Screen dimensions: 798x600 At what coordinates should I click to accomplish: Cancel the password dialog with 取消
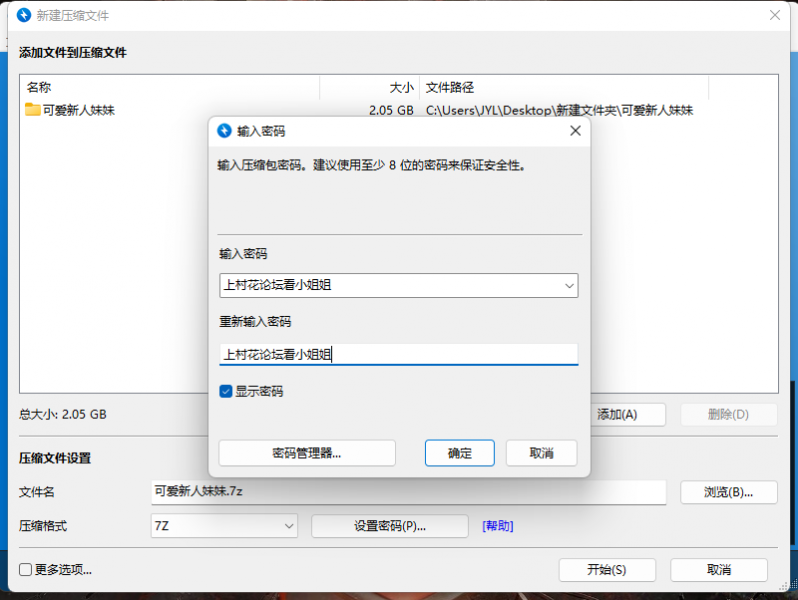[x=542, y=453]
